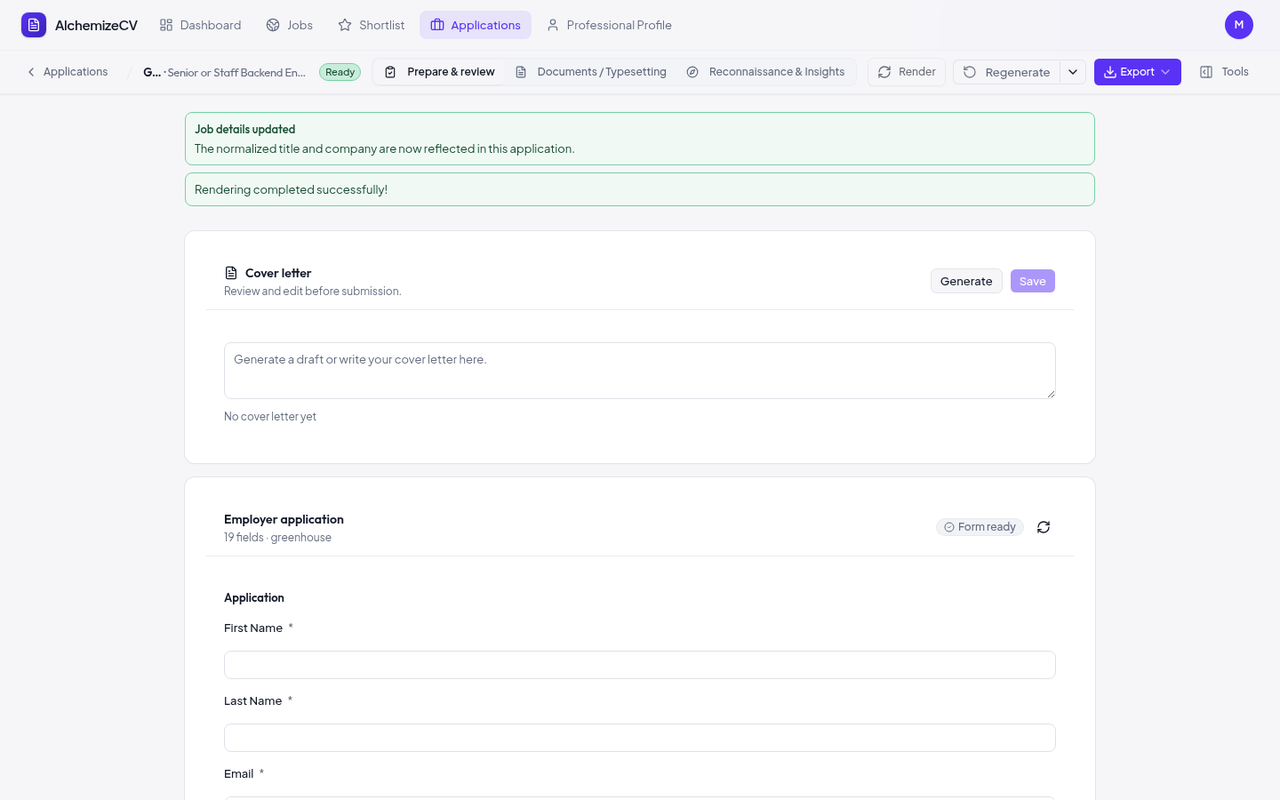Click the Regenerate button
This screenshot has width=1280, height=800.
[x=1007, y=72]
